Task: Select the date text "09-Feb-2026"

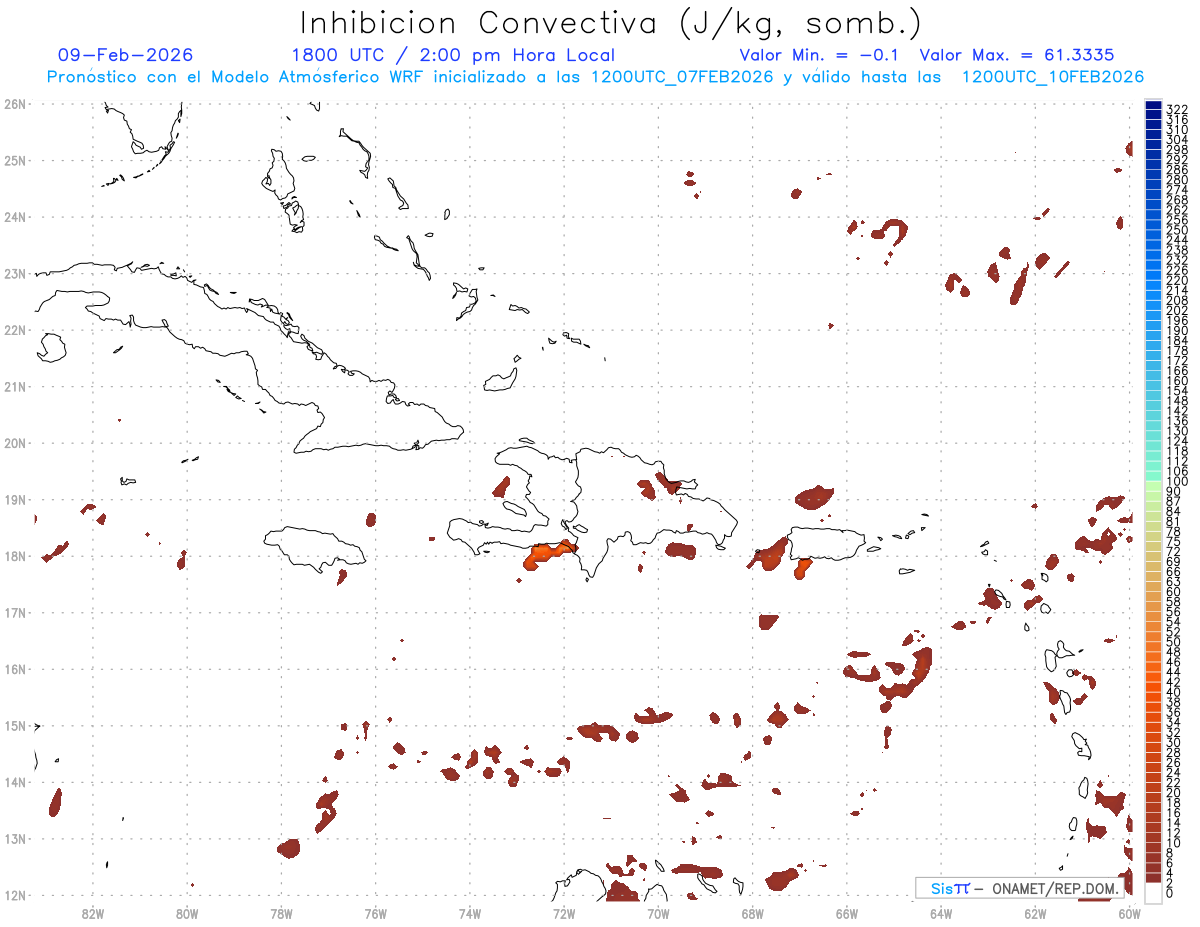Action: [x=126, y=55]
